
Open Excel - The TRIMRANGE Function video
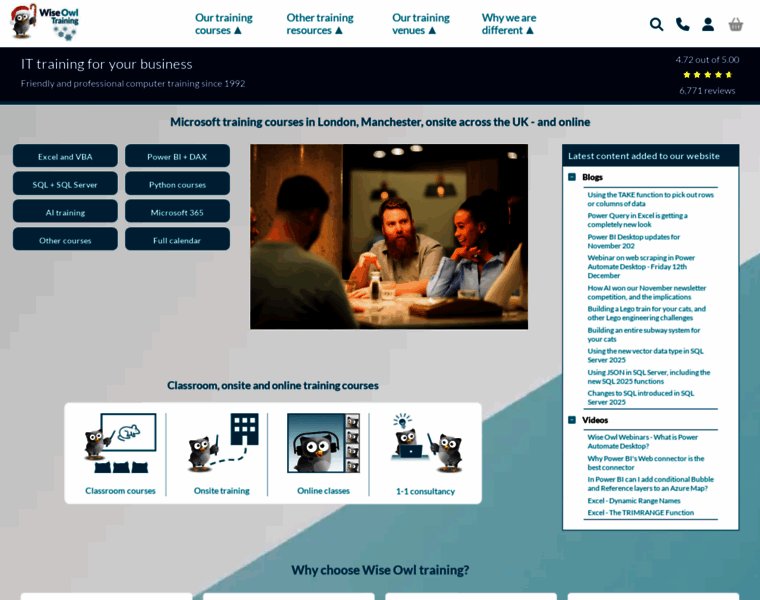click(x=640, y=512)
